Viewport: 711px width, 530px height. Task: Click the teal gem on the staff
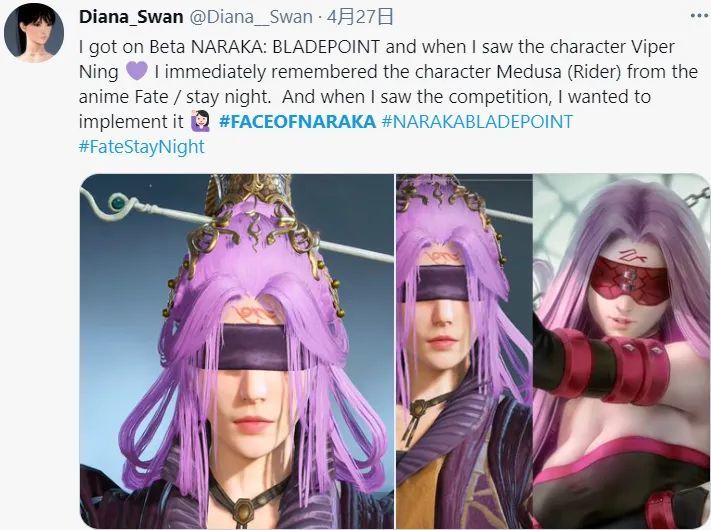pos(118,202)
